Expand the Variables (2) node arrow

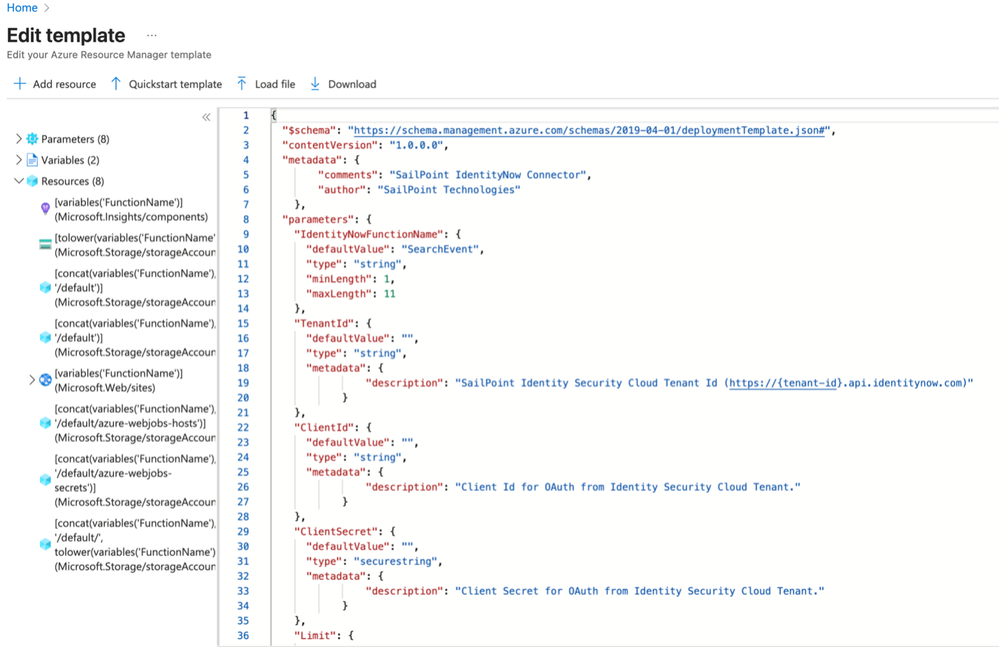pos(18,159)
